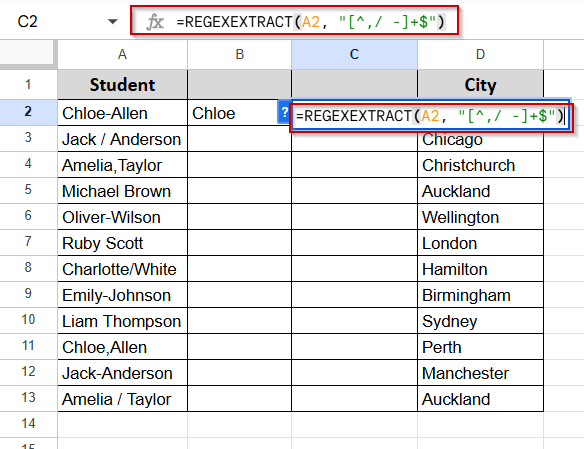Select the Christchurch city cell

coord(480,165)
